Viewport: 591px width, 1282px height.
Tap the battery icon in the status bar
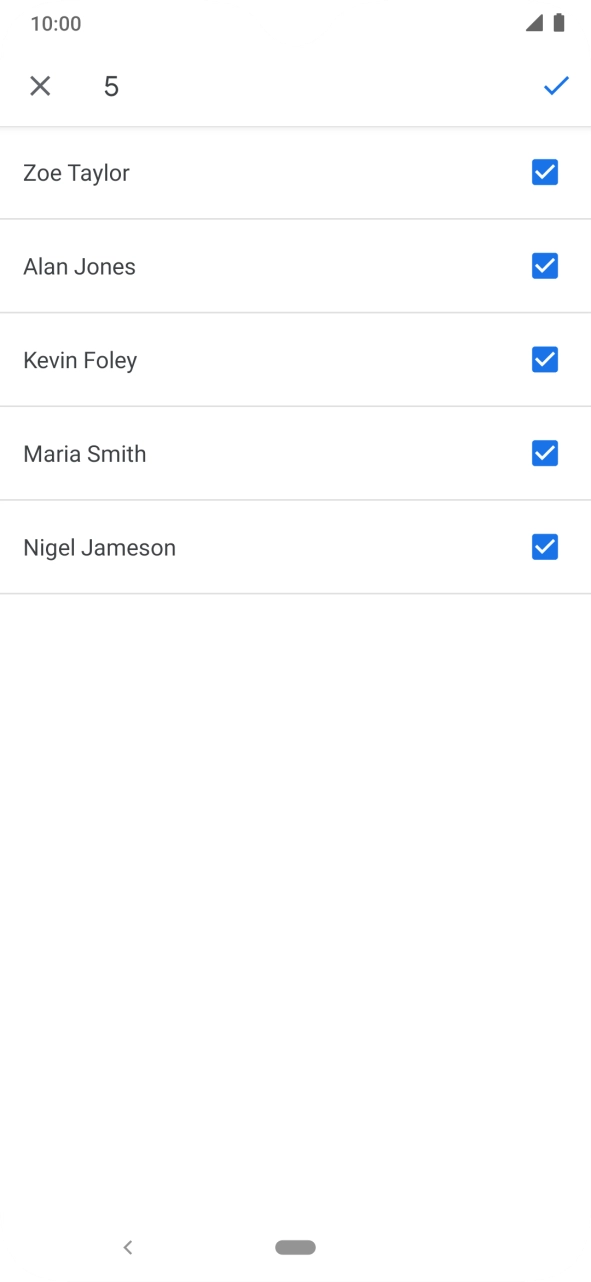pos(557,22)
